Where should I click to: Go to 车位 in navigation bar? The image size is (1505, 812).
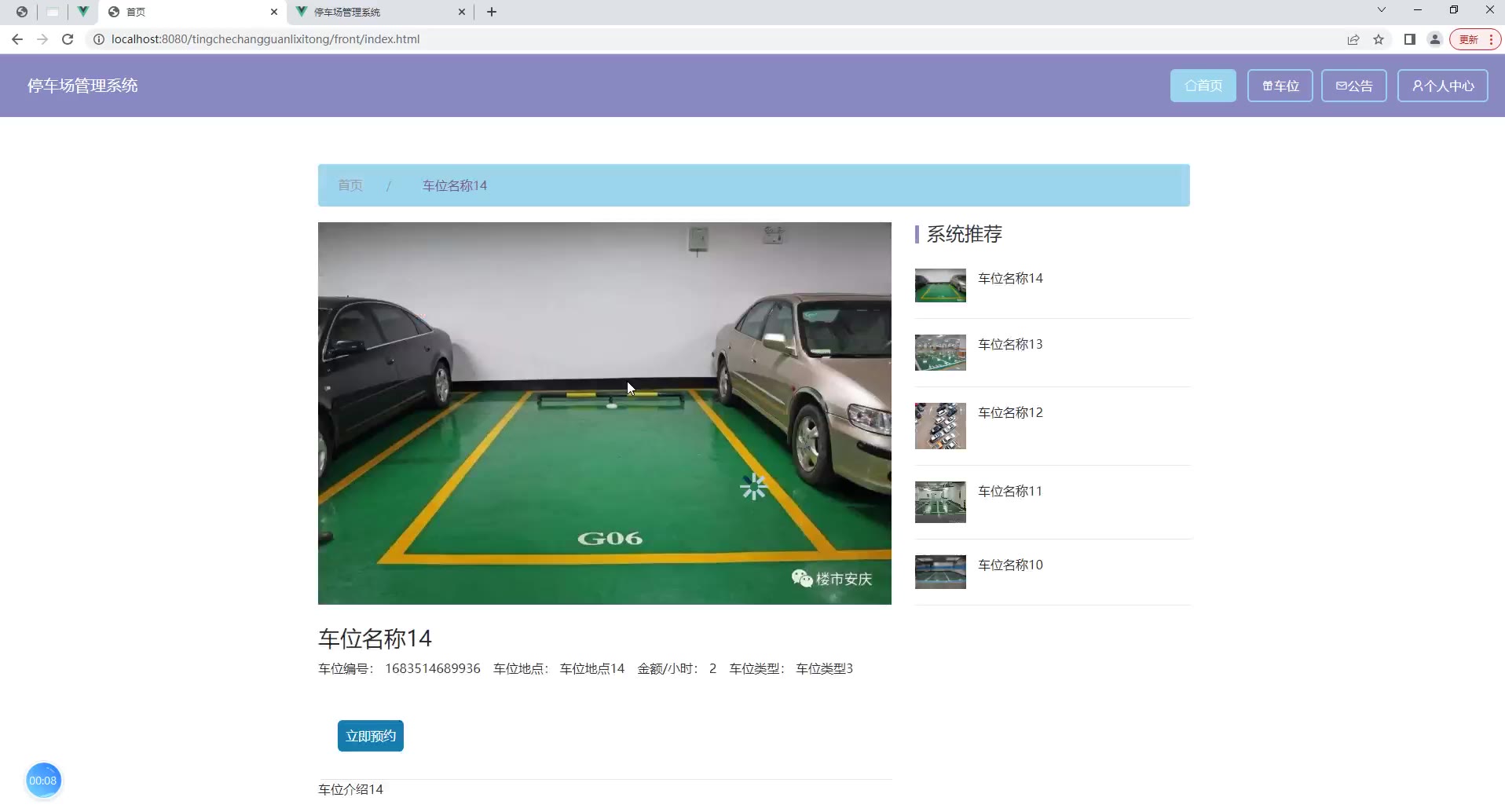coord(1280,86)
